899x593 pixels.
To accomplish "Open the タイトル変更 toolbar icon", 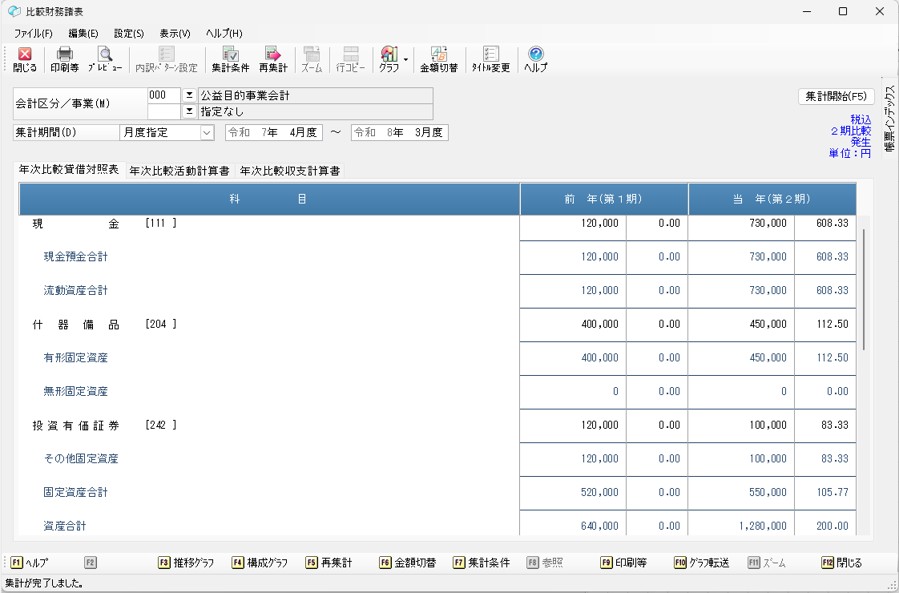I will (491, 59).
